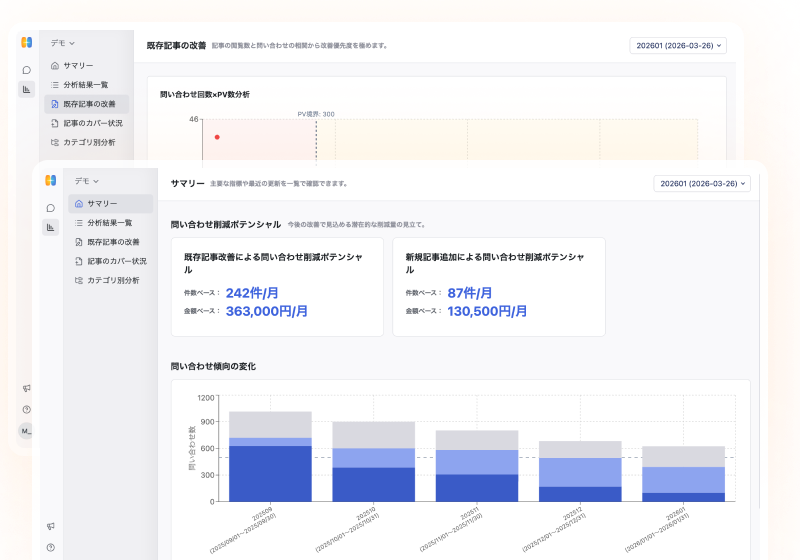The image size is (800, 560).
Task: Click megaphone announcements icon in back window
Action: coord(27,388)
